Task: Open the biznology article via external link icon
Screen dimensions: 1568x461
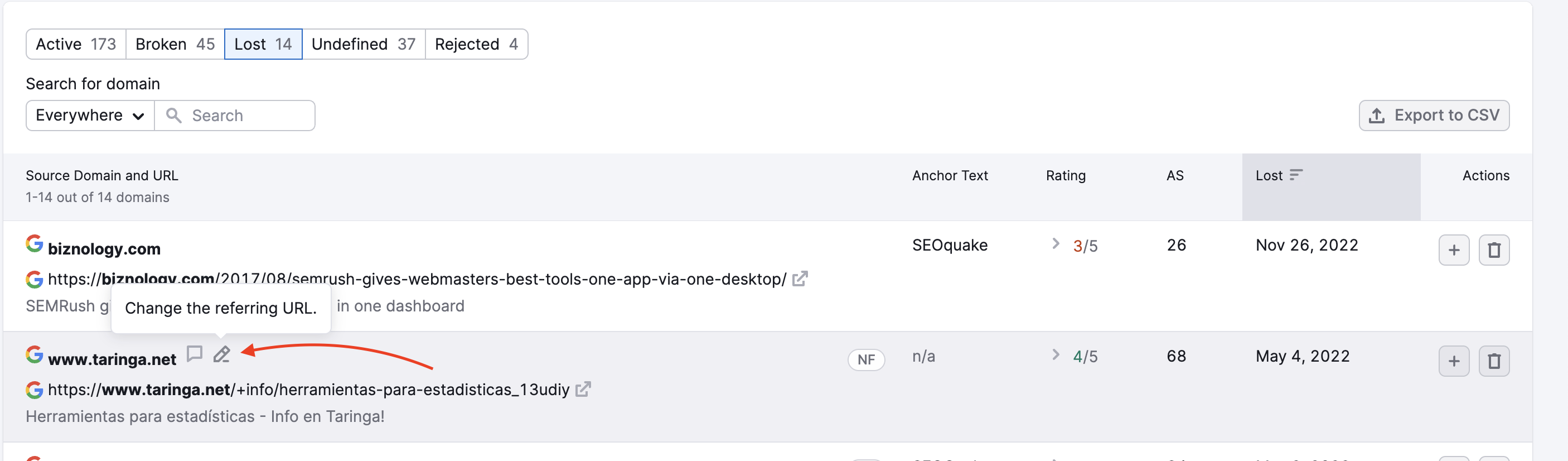Action: [800, 279]
